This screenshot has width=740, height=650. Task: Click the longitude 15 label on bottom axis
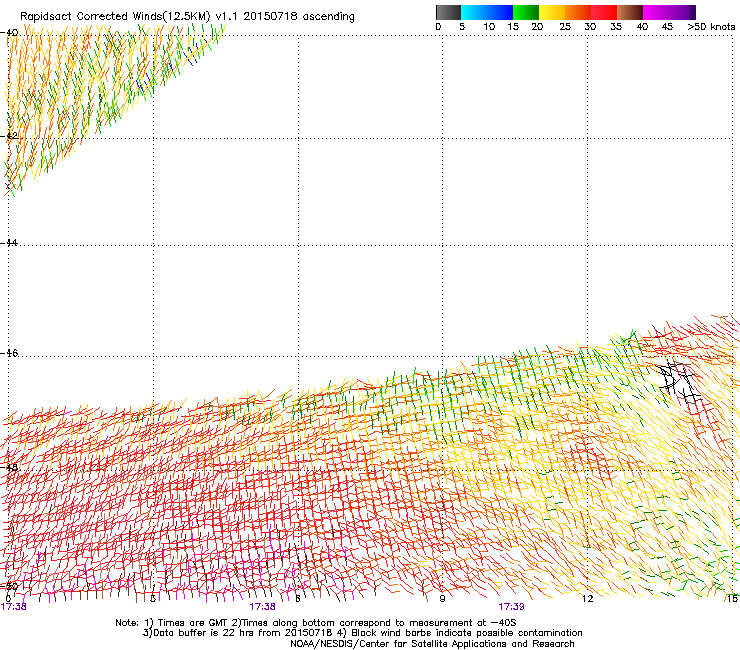coord(732,599)
